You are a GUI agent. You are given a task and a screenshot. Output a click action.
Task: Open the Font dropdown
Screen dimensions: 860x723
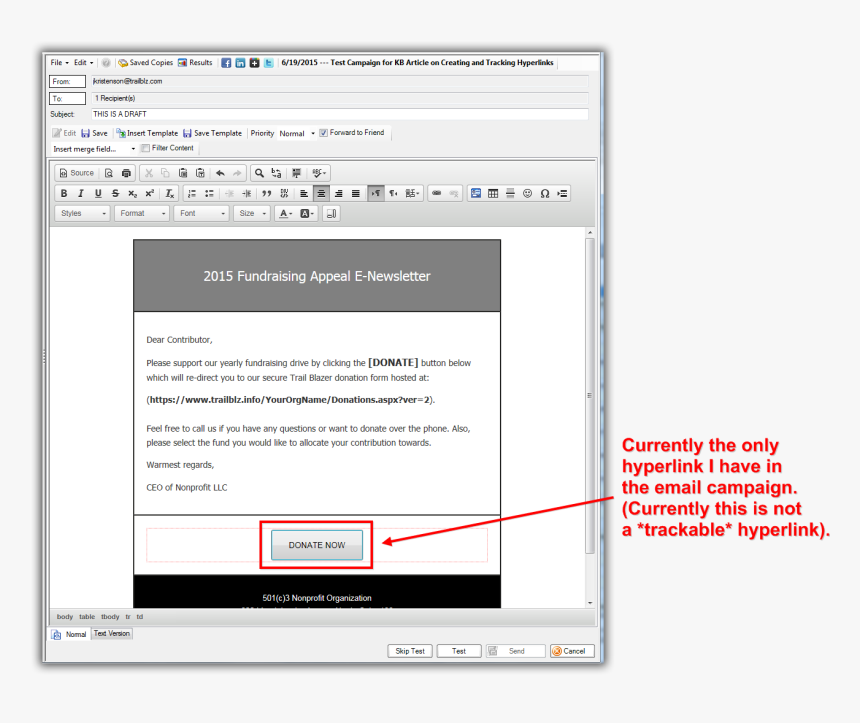(x=200, y=213)
